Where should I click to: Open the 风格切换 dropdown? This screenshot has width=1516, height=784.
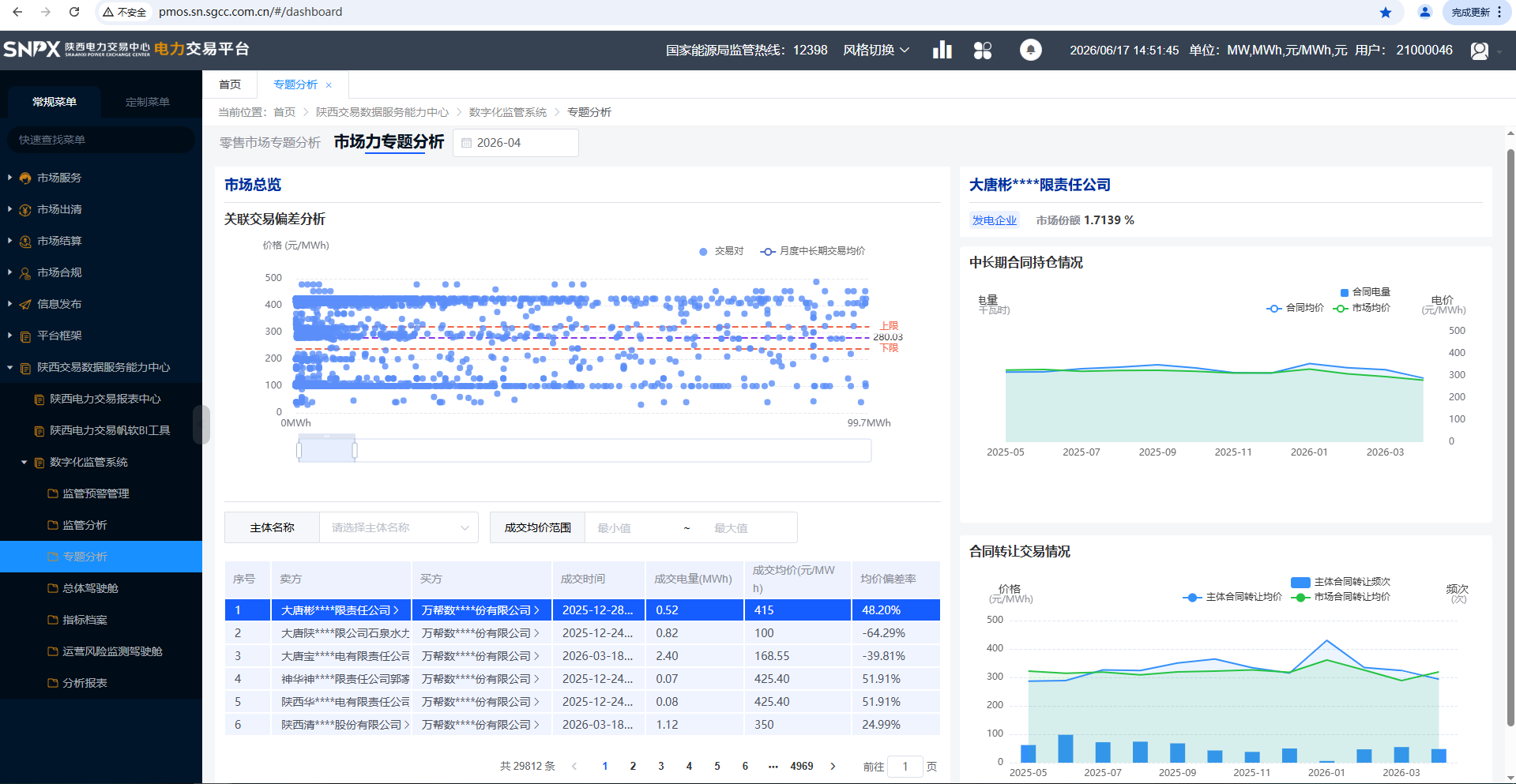pos(876,50)
